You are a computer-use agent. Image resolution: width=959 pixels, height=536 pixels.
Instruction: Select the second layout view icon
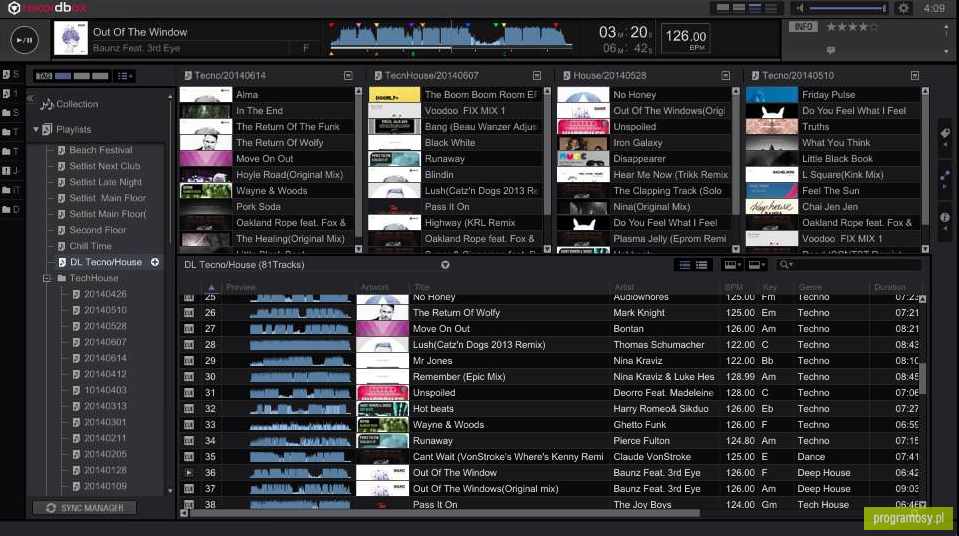pyautogui.click(x=739, y=8)
